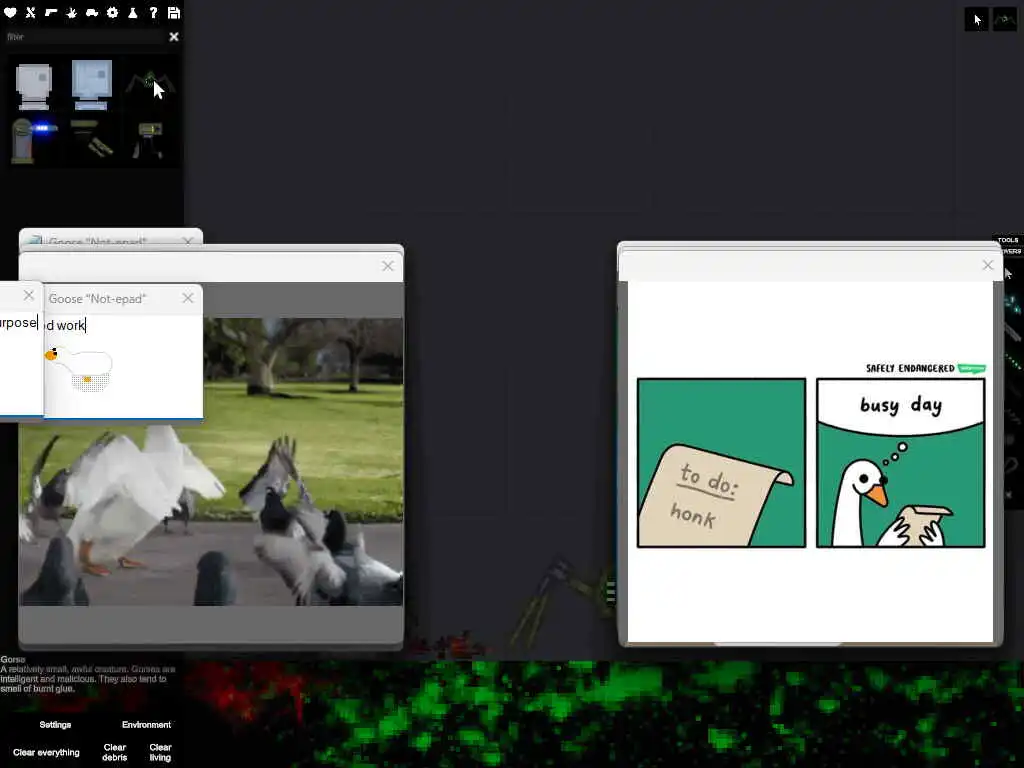This screenshot has width=1024, height=768.
Task: Close the Goose "Not-epad" window
Action: click(187, 298)
